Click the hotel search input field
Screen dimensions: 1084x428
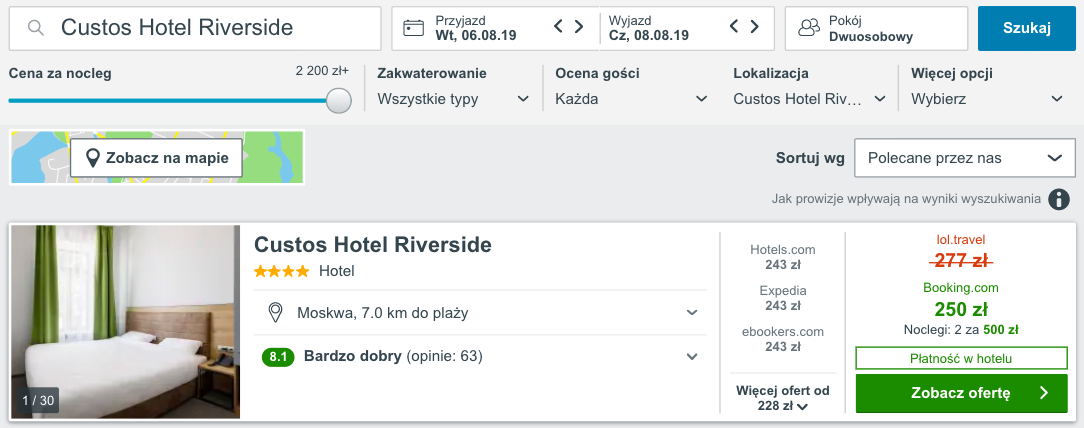(195, 28)
